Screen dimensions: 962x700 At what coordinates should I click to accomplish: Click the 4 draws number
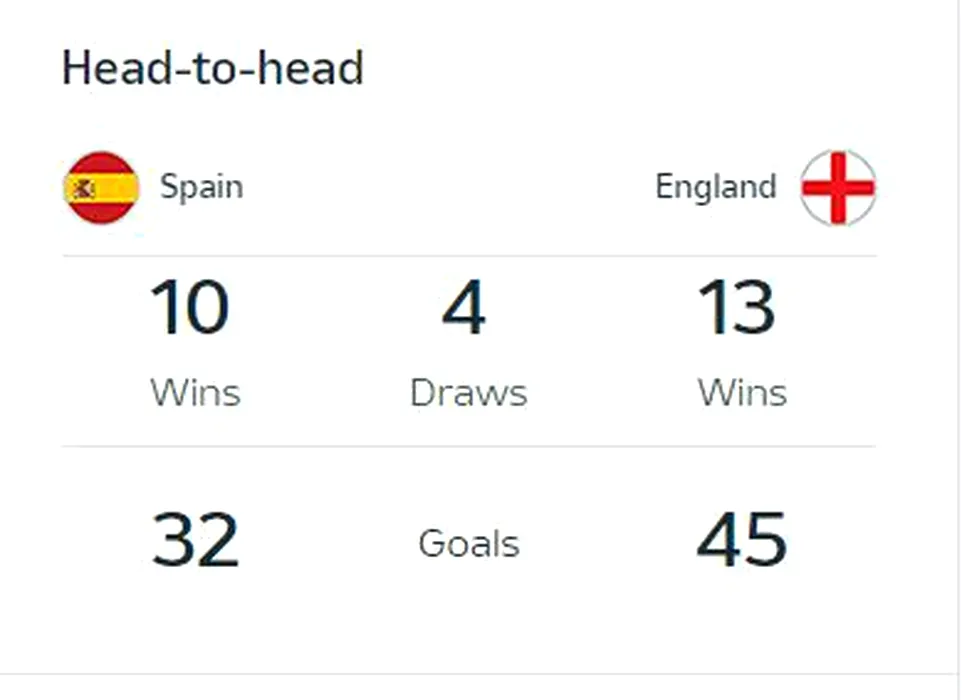[464, 307]
